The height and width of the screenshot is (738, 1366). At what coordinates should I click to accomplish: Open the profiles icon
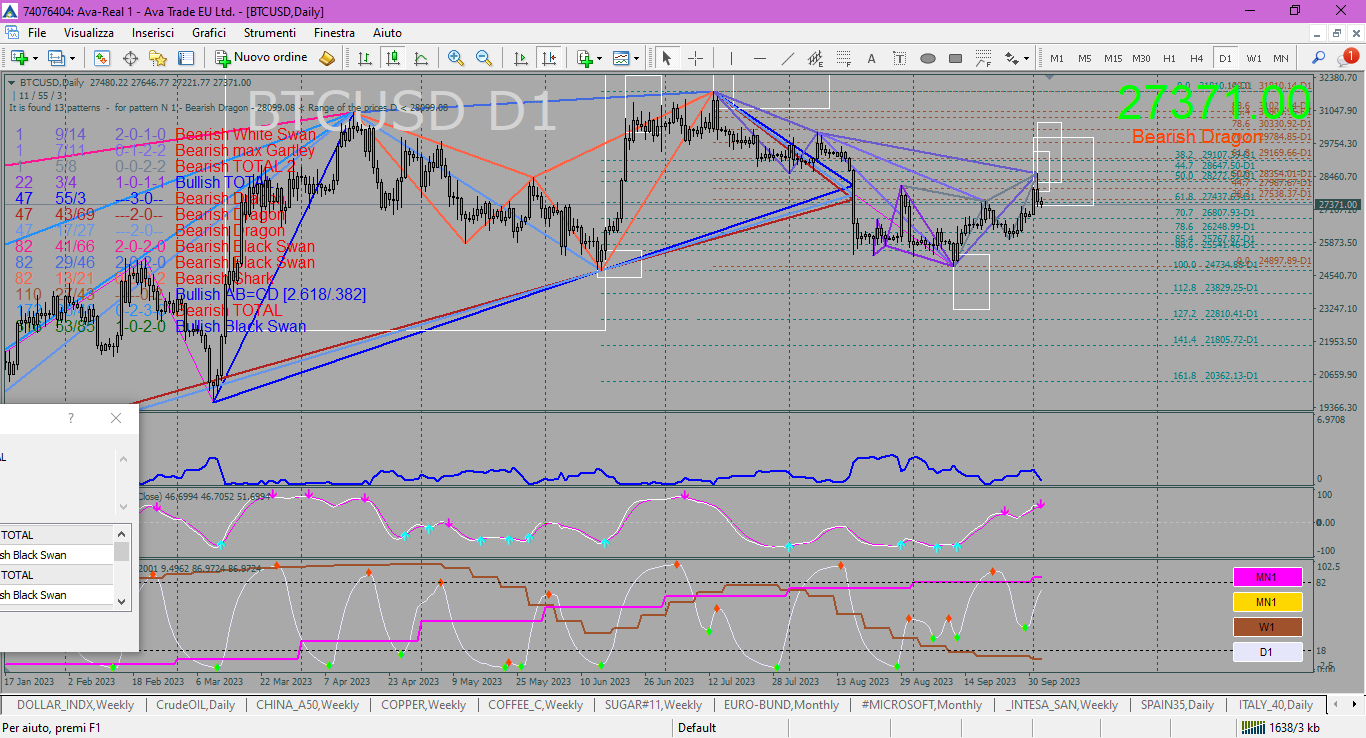point(57,58)
